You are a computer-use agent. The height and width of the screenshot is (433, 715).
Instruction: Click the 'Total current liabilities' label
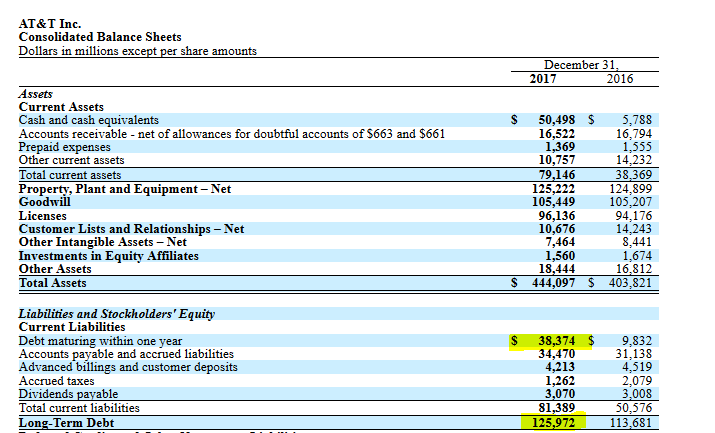[x=79, y=408]
